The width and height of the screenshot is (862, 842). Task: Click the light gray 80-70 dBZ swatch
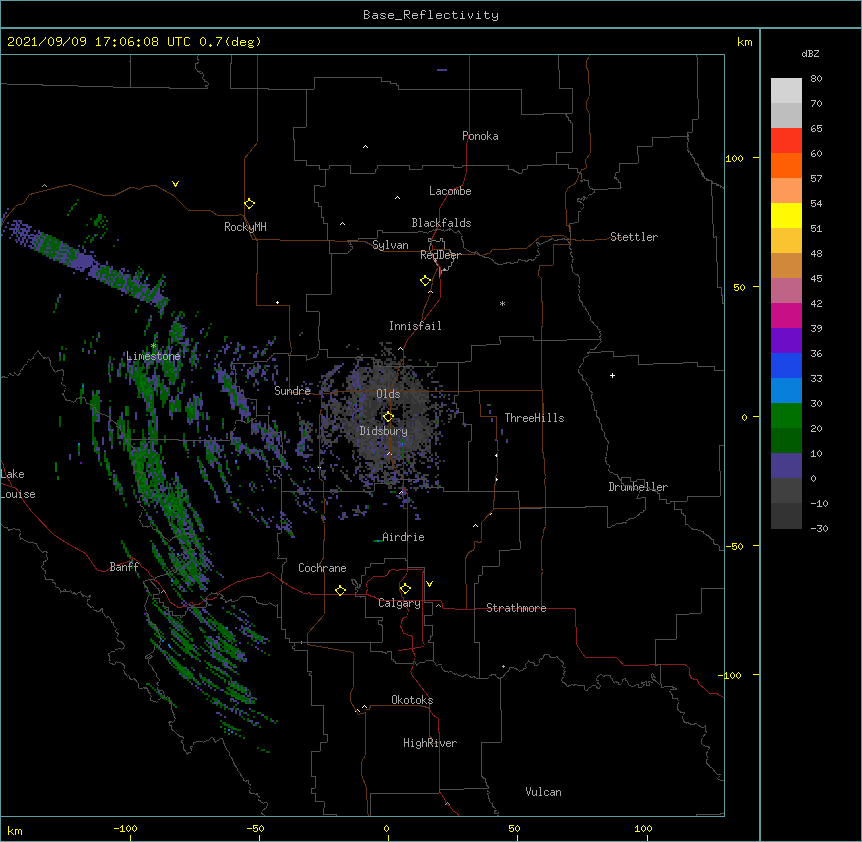coord(786,91)
